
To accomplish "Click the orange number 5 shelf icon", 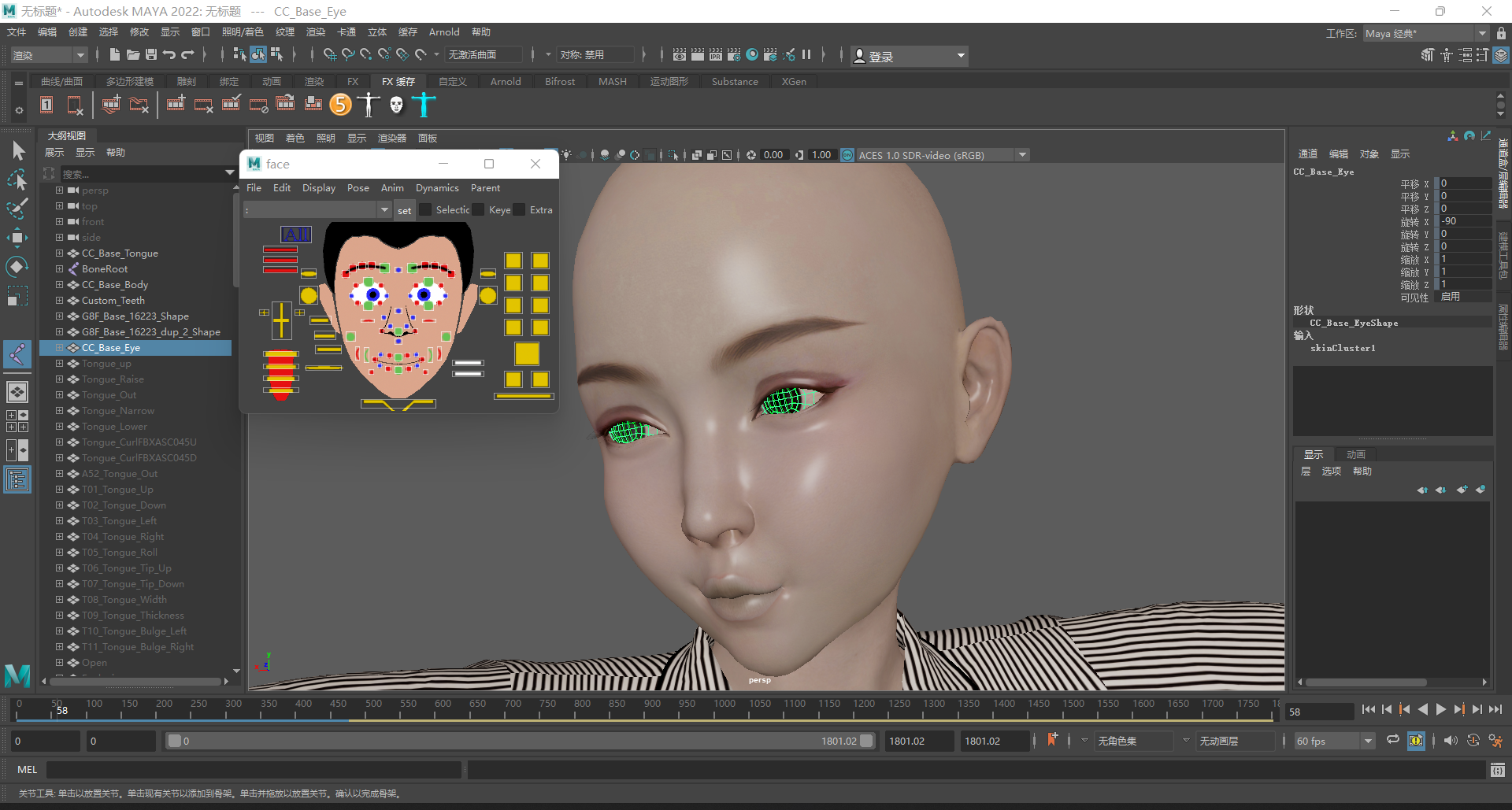I will [340, 104].
